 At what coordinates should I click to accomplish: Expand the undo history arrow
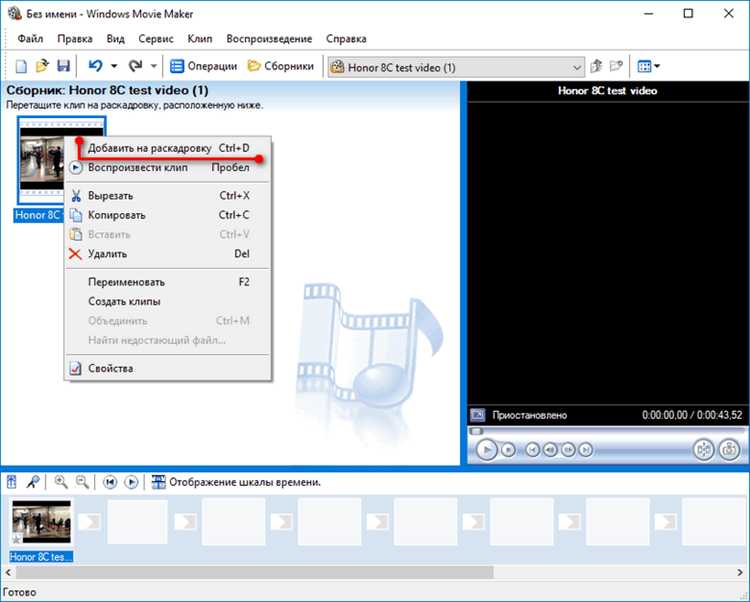(114, 66)
